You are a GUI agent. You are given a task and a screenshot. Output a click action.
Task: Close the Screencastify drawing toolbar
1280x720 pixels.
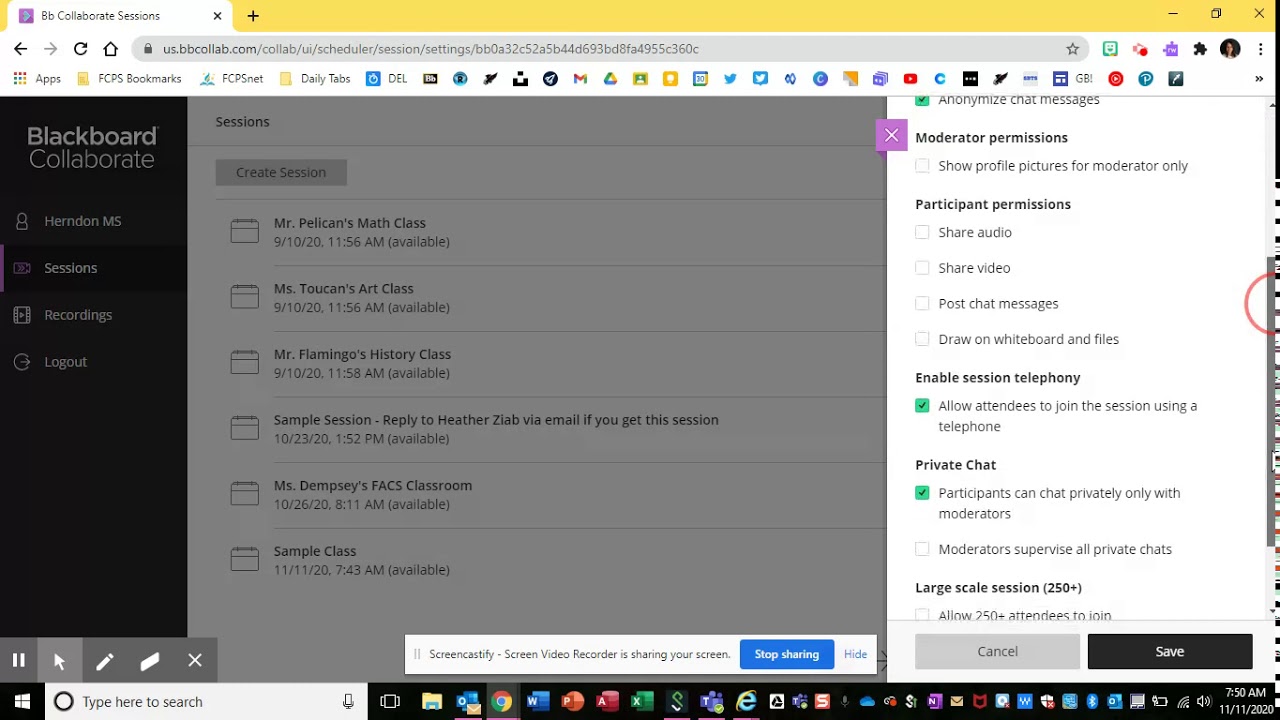click(195, 660)
